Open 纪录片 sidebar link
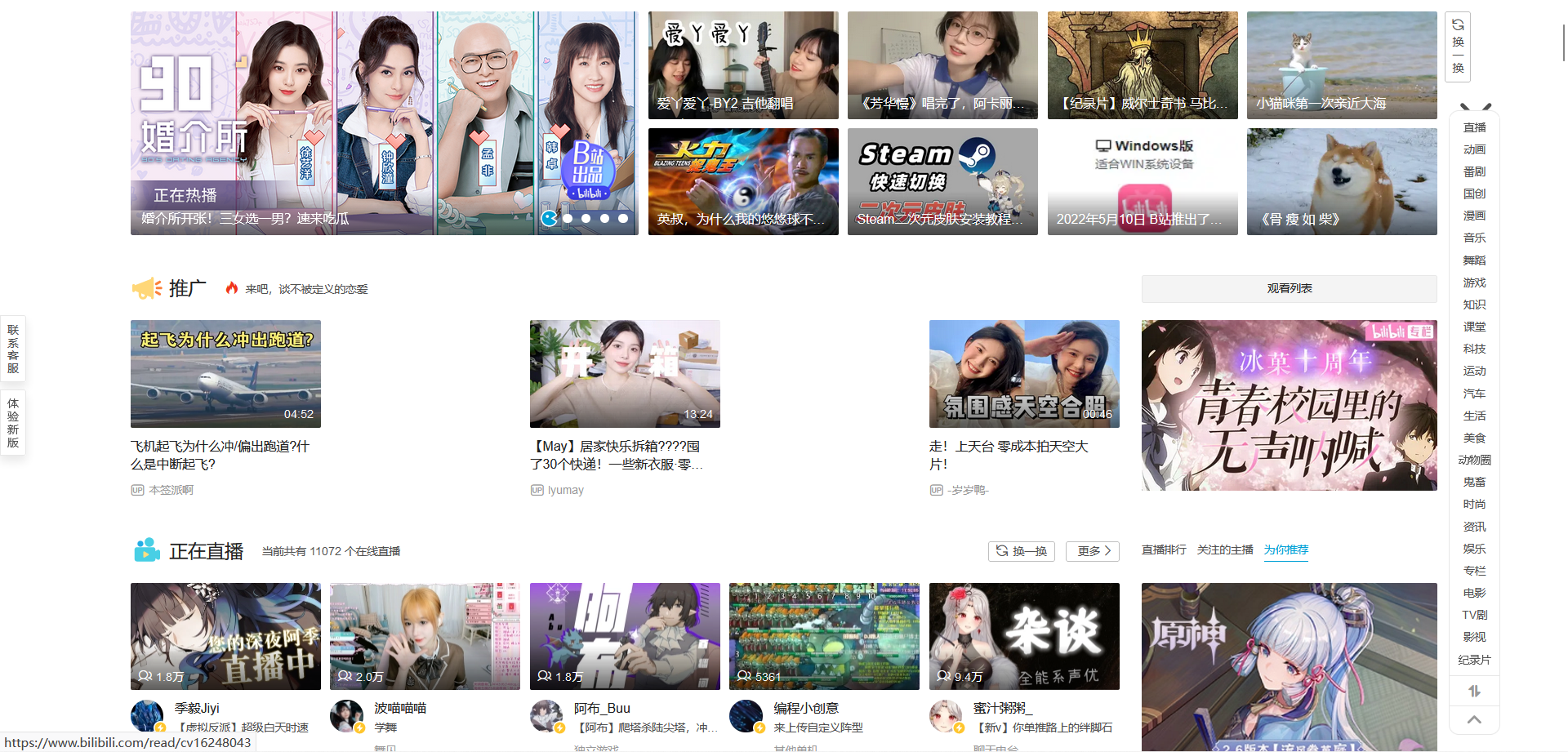The width and height of the screenshot is (1568, 752). pos(1474,660)
